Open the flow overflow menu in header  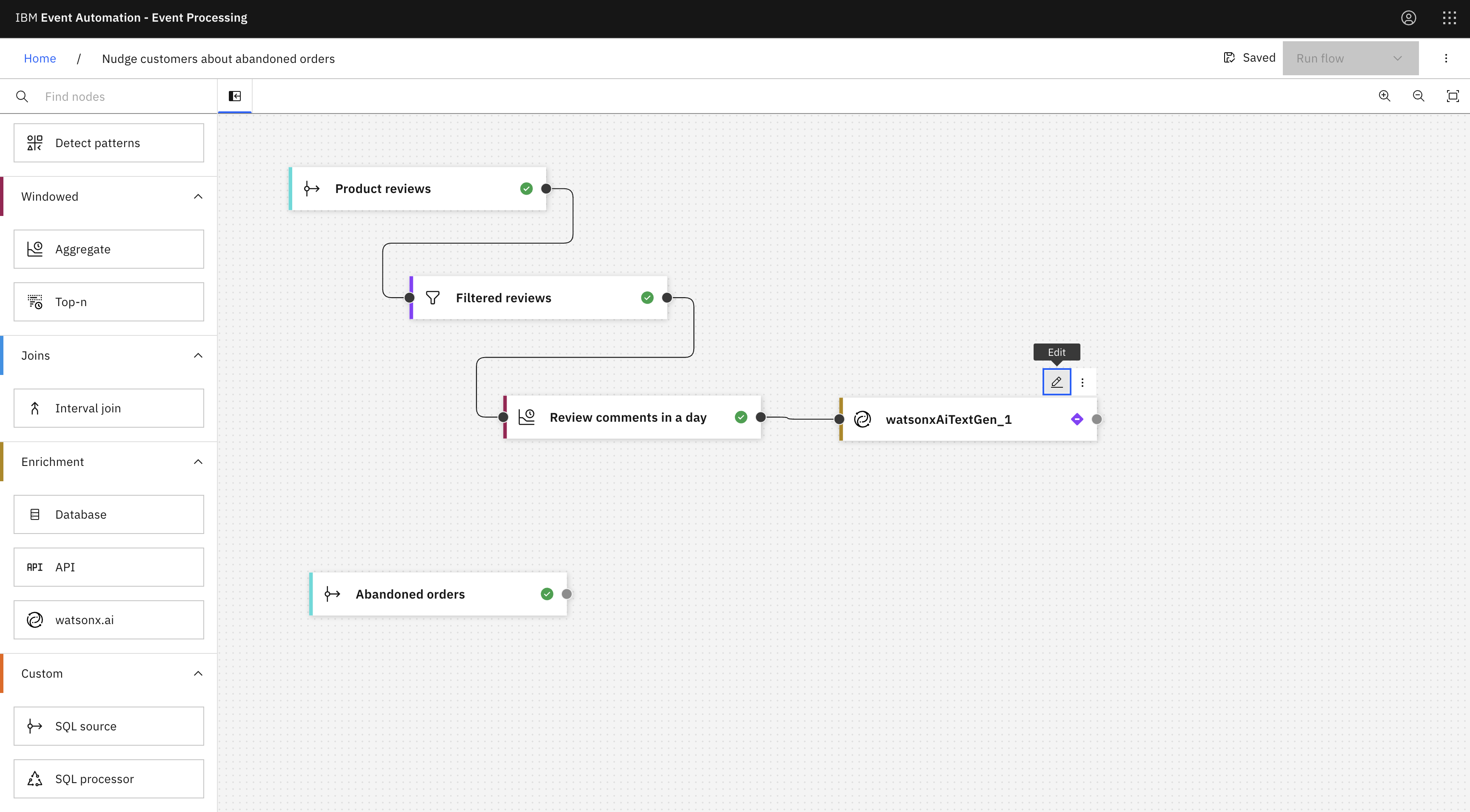[1446, 58]
